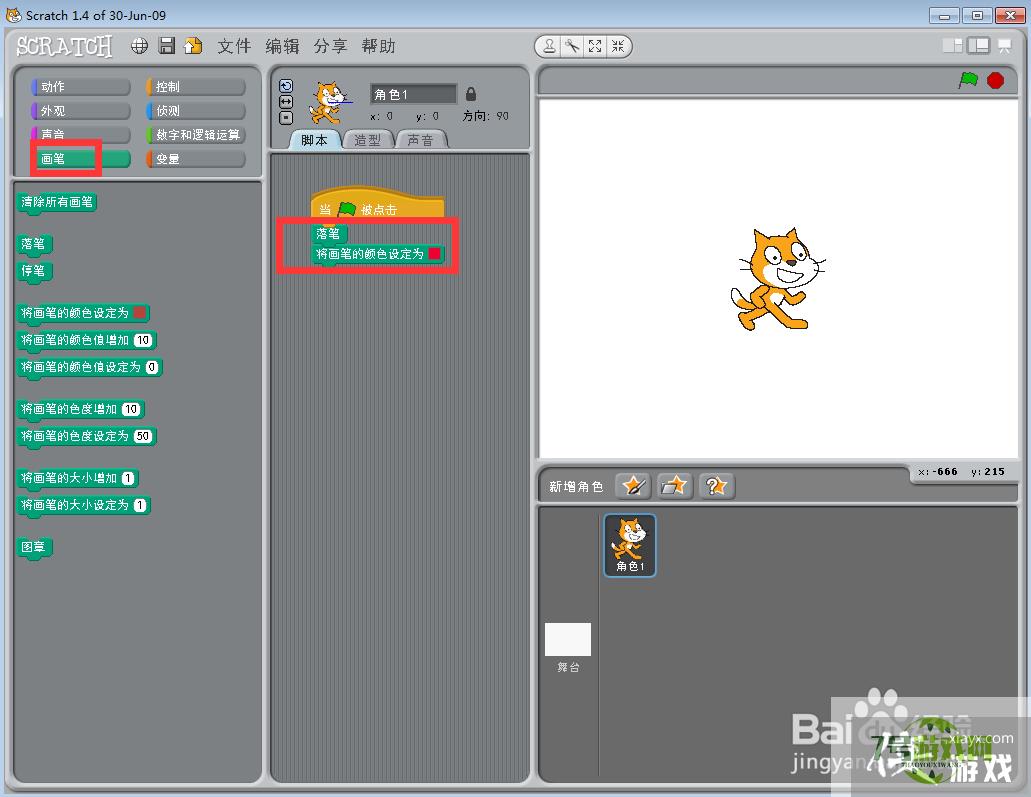Screen dimensions: 1031x797
Task: Click script's red pen color swatch
Action: coord(435,253)
